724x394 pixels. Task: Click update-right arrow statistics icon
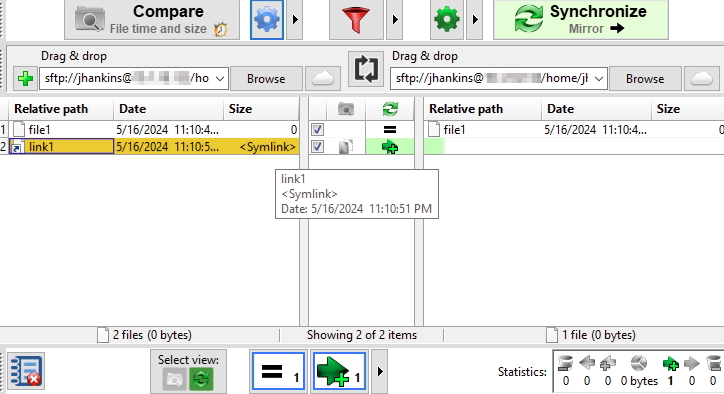(692, 363)
